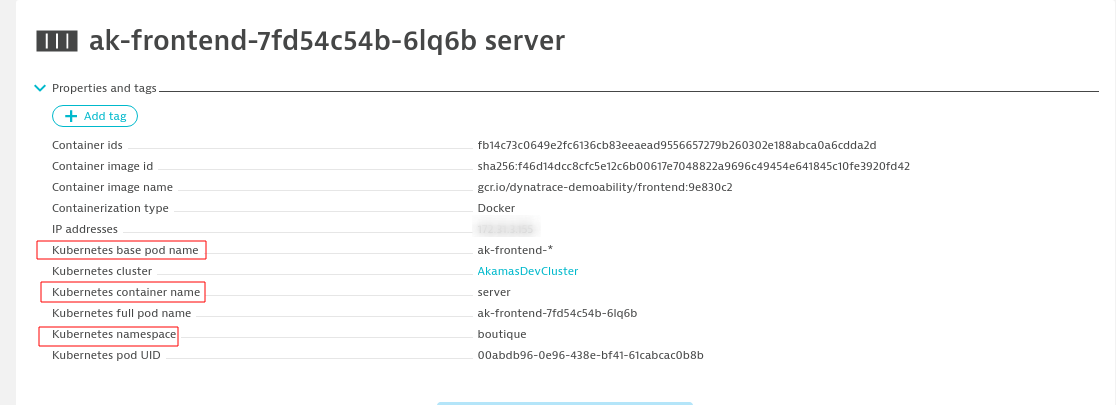Click the boutique namespace value
The image size is (1116, 405).
point(502,334)
